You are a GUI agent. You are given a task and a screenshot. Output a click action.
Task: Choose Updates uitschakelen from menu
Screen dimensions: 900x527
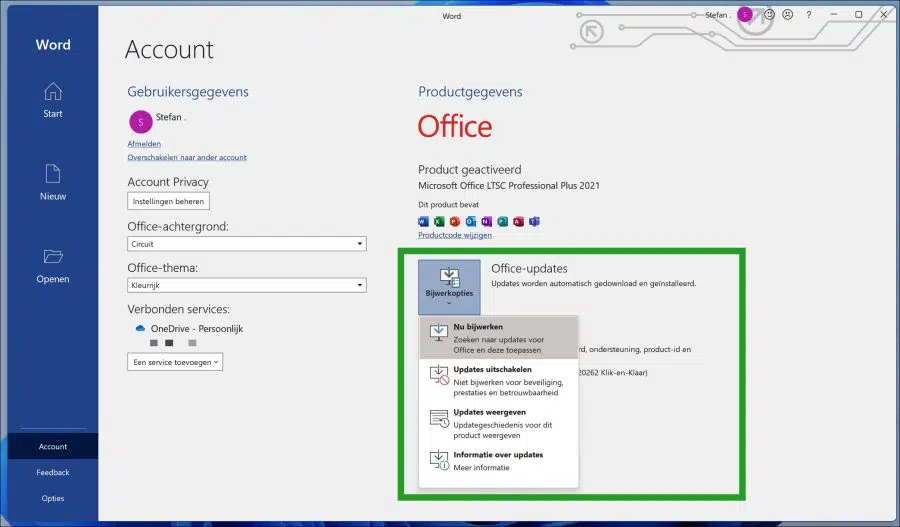[499, 381]
